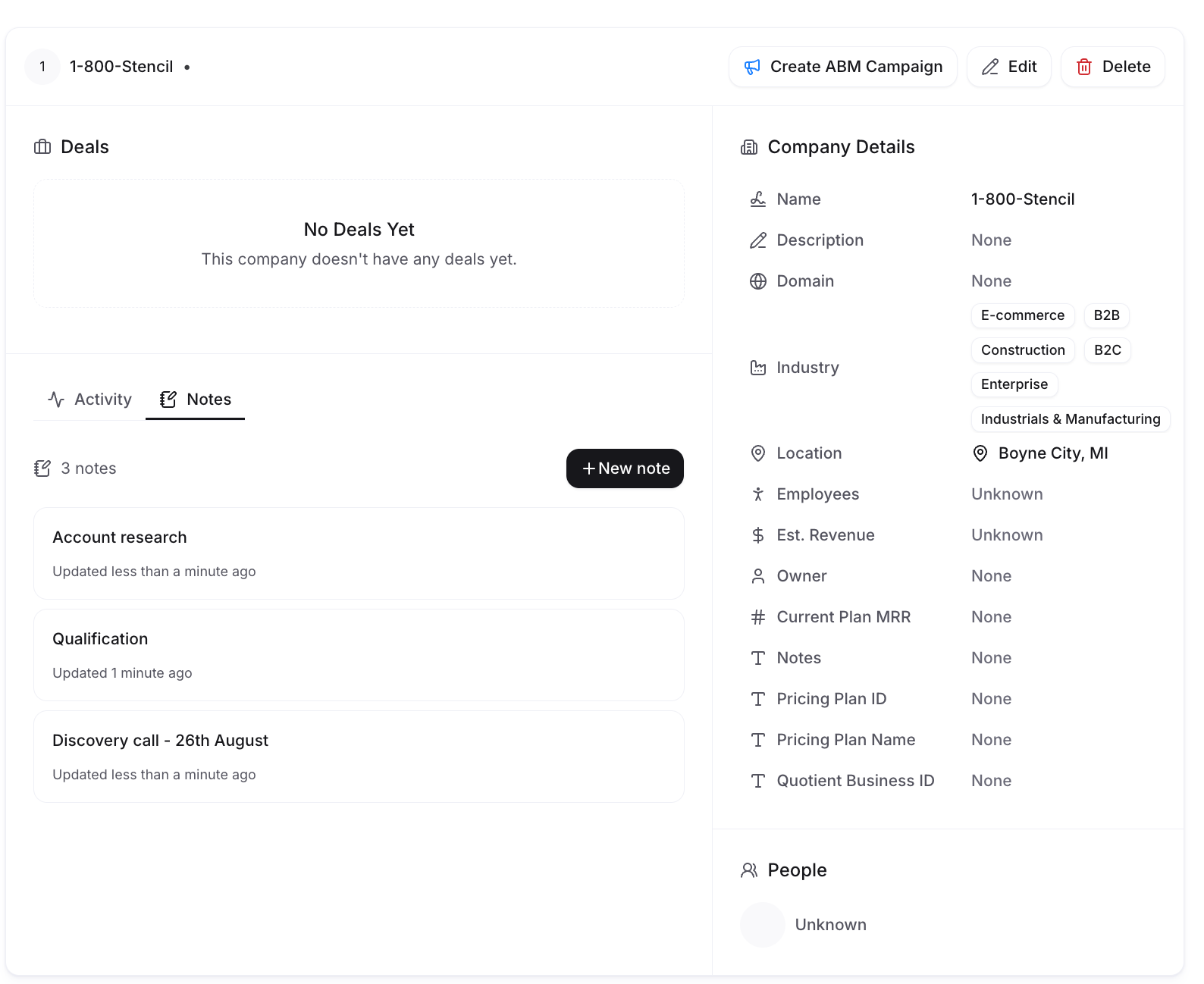Image resolution: width=1204 pixels, height=984 pixels.
Task: Click the B2B industry tag
Action: [1107, 315]
